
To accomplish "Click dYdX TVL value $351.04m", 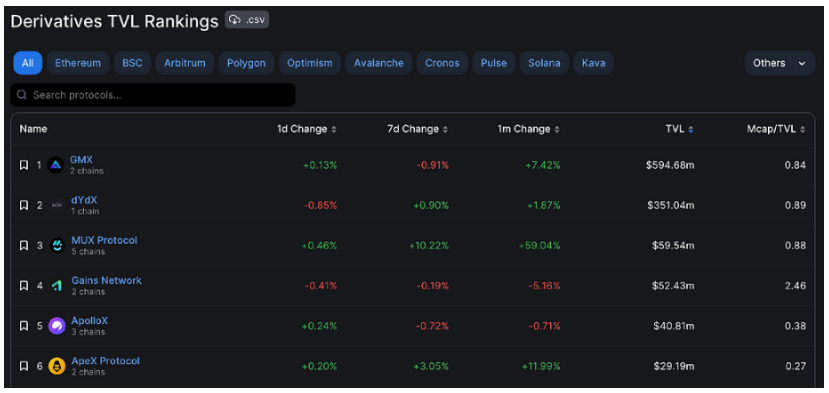I will 670,206.
